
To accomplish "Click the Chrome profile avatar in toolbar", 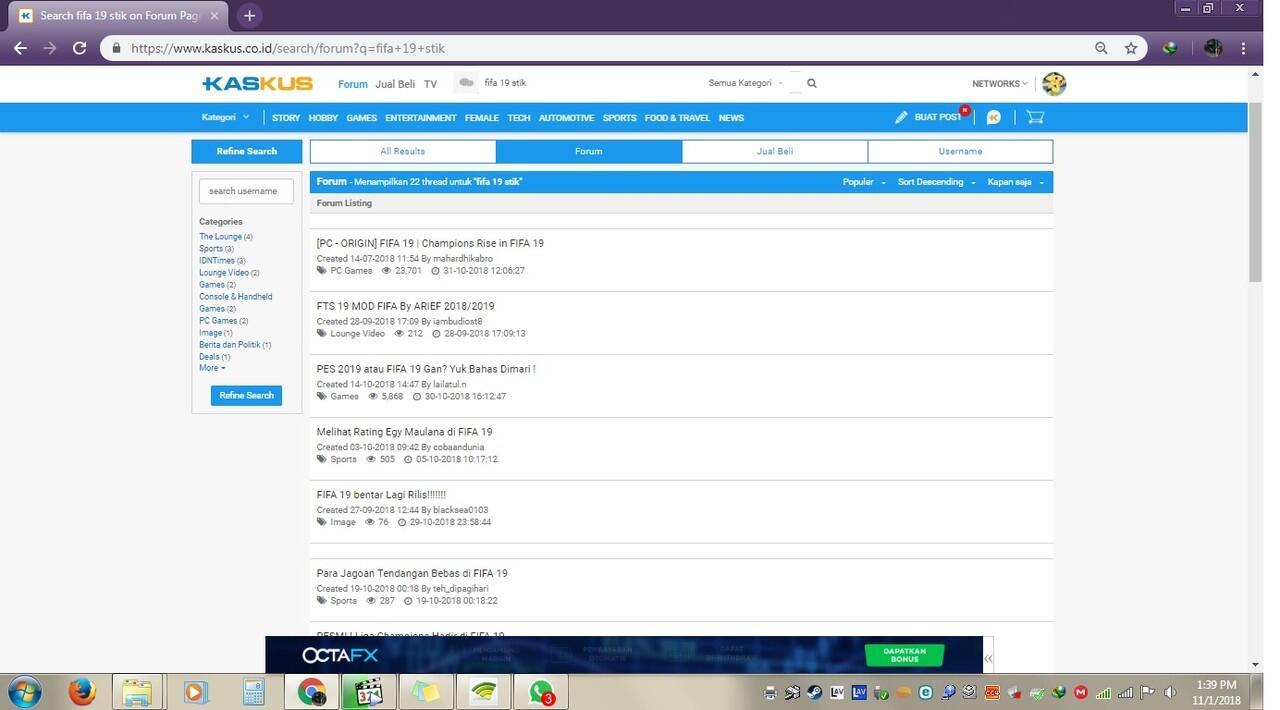I will click(1213, 48).
